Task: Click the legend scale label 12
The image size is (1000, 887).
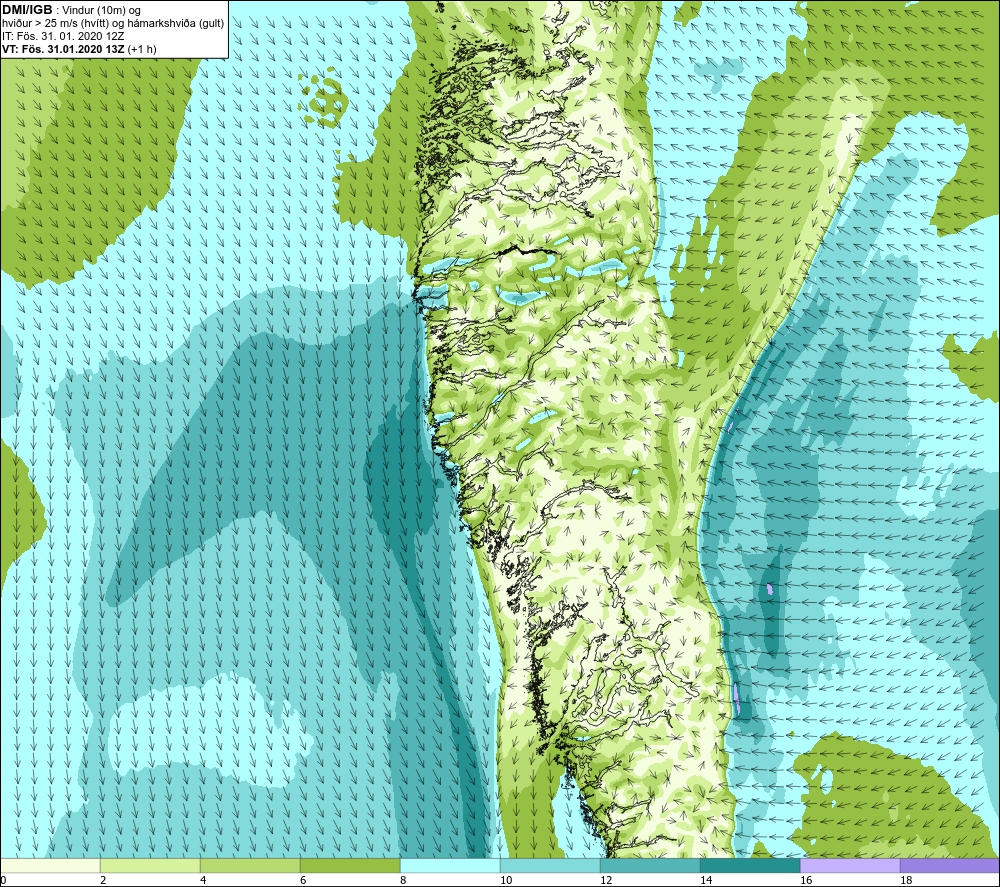Action: [x=606, y=880]
